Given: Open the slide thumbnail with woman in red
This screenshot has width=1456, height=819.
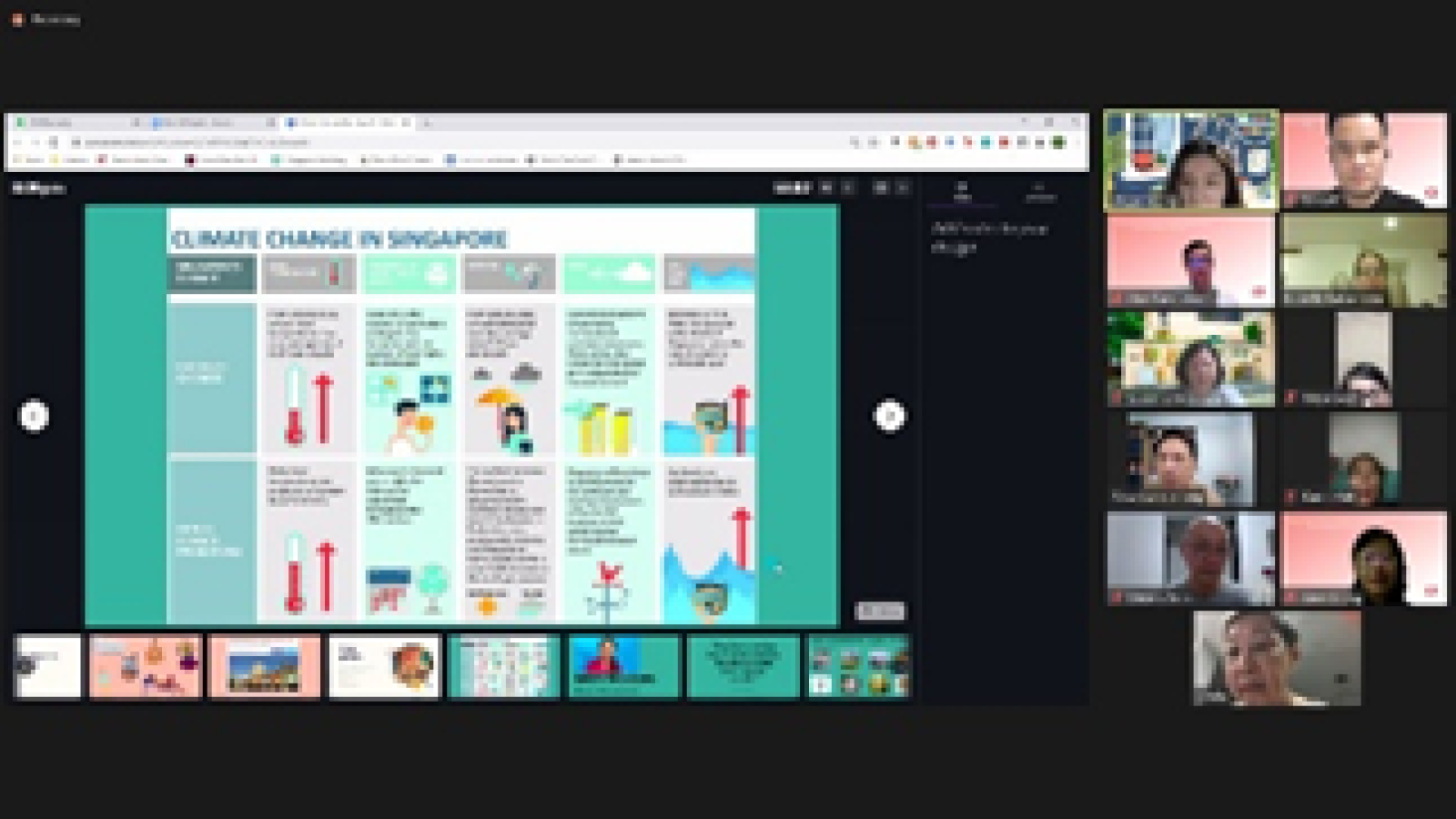Looking at the screenshot, I should click(x=623, y=667).
